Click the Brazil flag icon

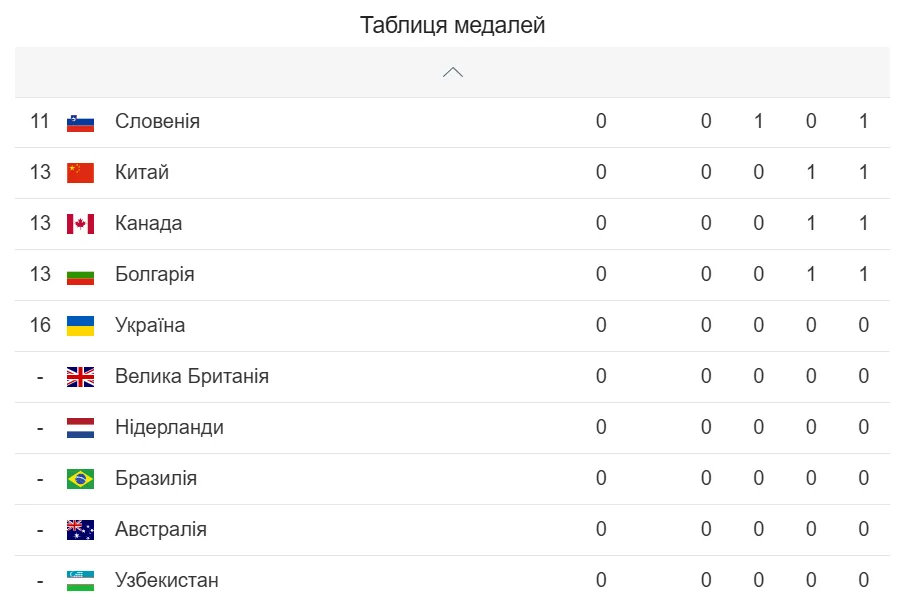80,479
